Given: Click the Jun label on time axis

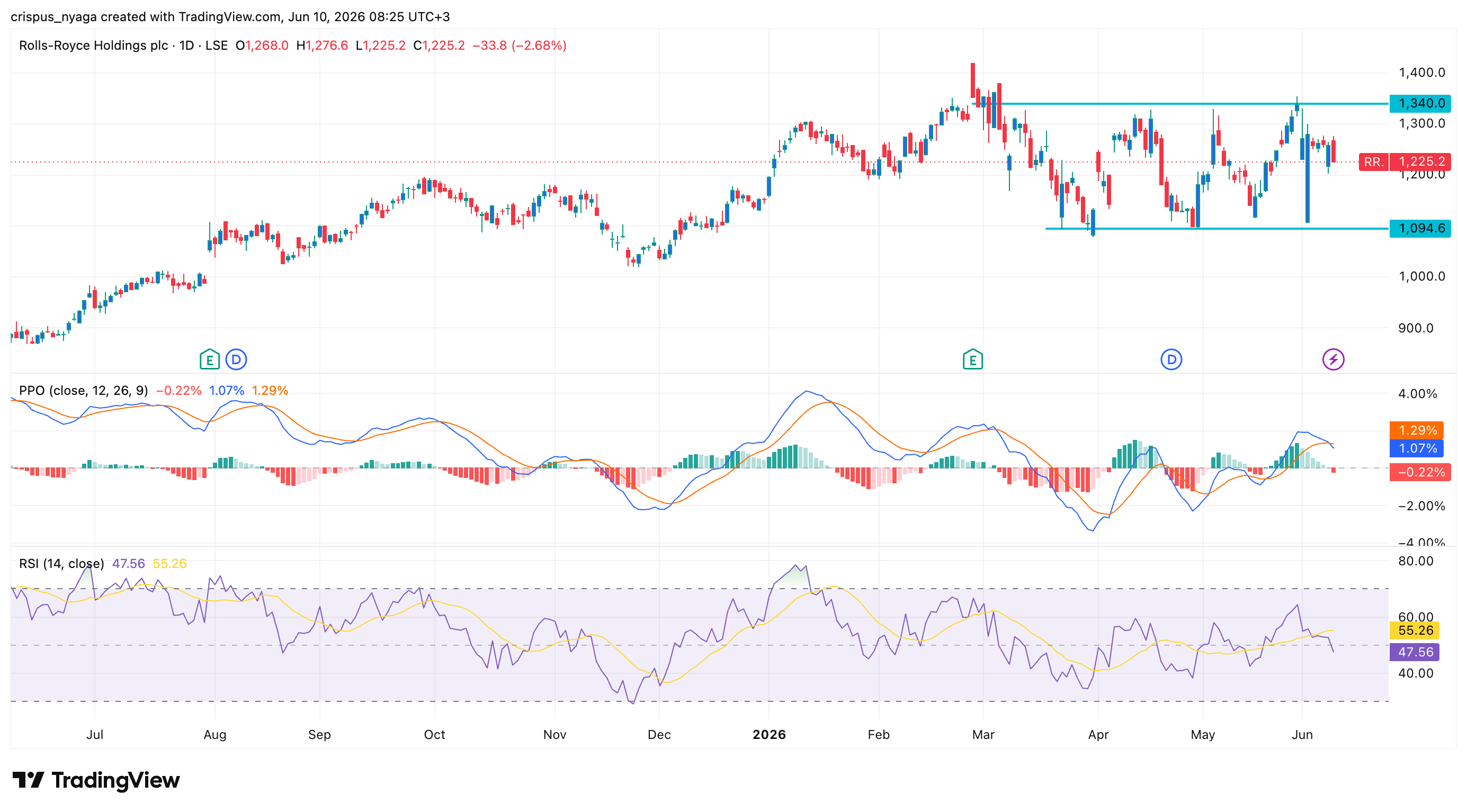Looking at the screenshot, I should (x=1302, y=735).
